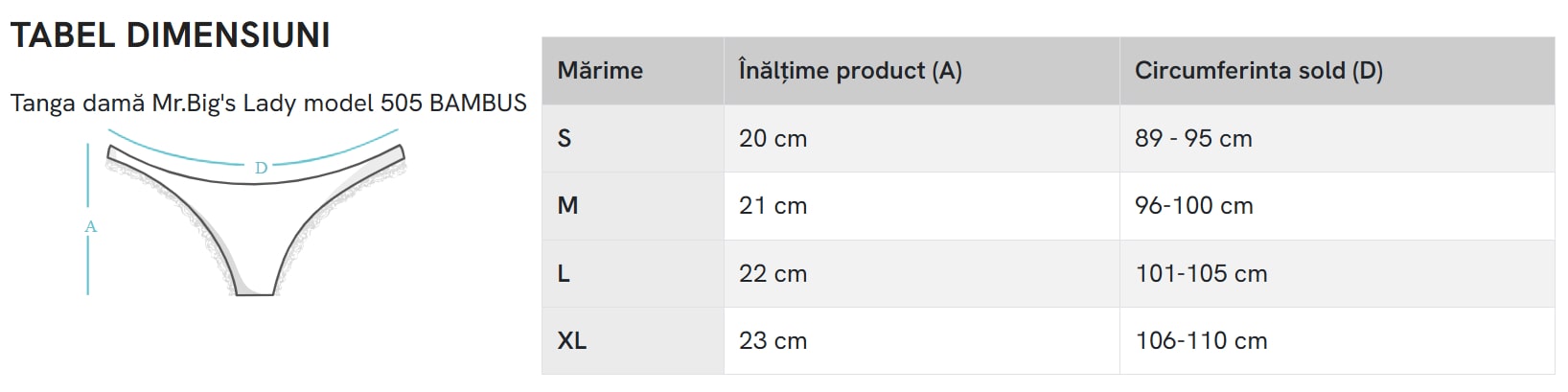
Task: Select the S size row label
Action: (565, 139)
